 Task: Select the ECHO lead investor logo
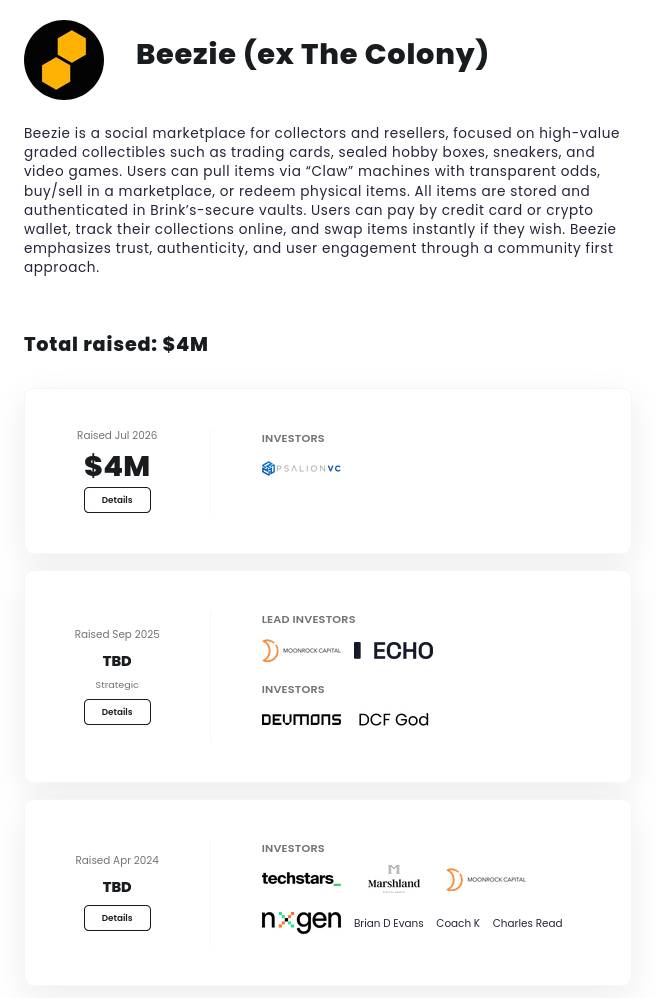394,650
